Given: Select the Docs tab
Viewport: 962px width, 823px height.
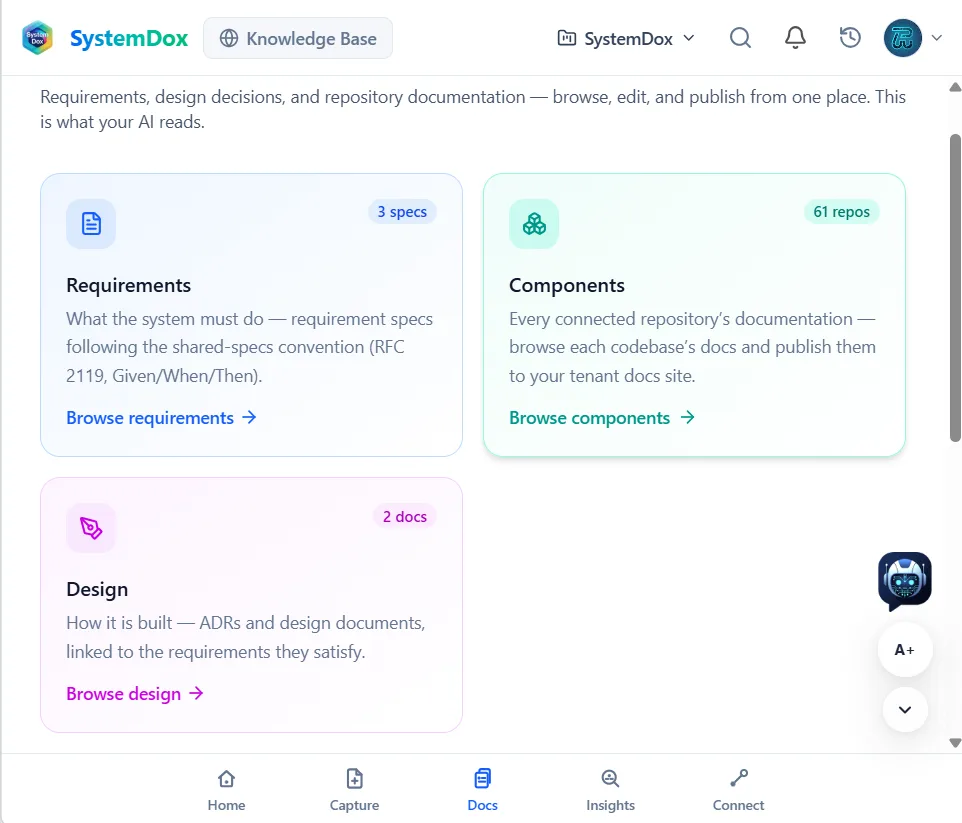Looking at the screenshot, I should (483, 790).
